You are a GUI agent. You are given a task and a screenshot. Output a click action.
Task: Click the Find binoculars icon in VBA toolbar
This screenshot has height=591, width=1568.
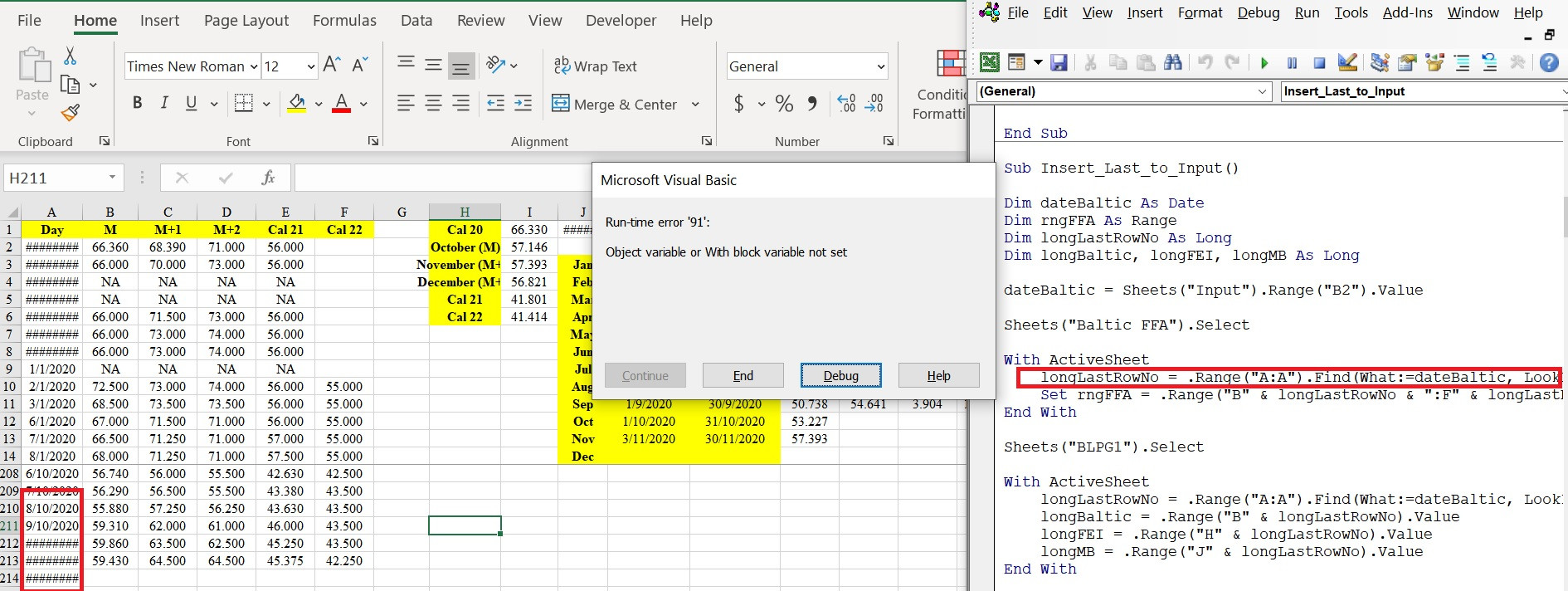pyautogui.click(x=1173, y=62)
